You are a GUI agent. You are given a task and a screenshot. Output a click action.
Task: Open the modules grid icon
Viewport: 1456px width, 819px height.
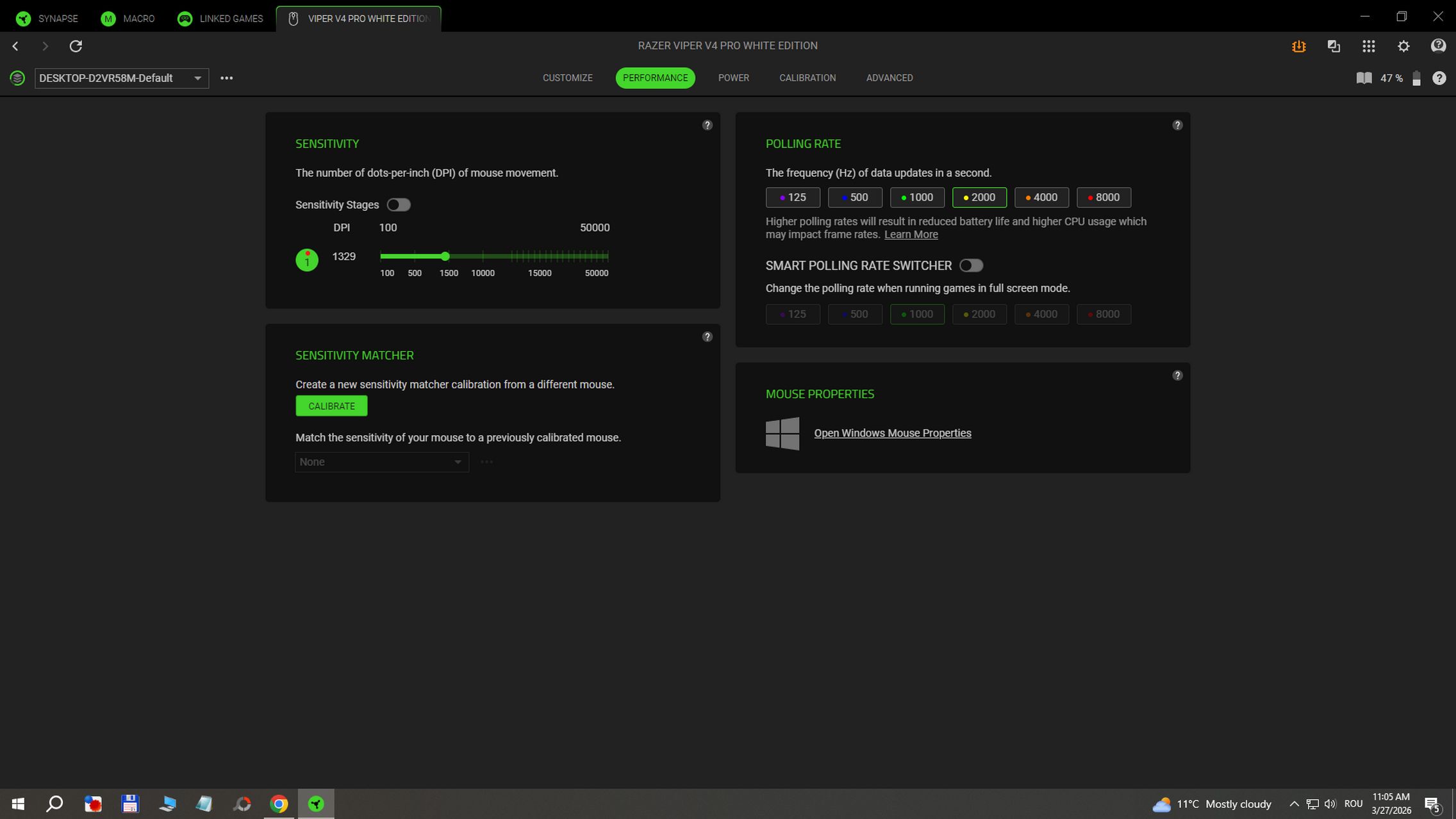[1368, 46]
